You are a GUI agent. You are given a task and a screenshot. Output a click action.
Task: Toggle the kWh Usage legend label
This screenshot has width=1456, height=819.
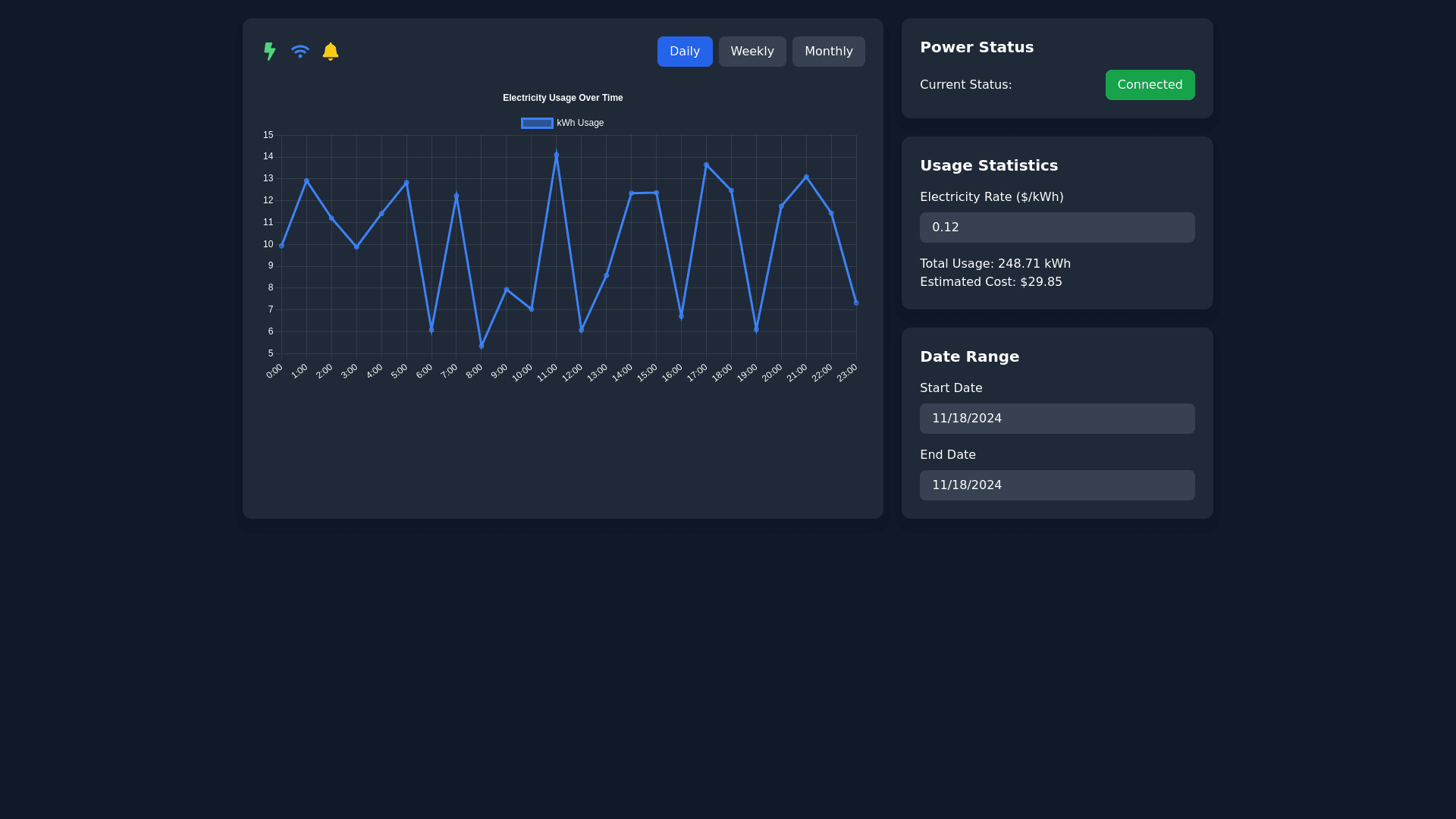[580, 123]
